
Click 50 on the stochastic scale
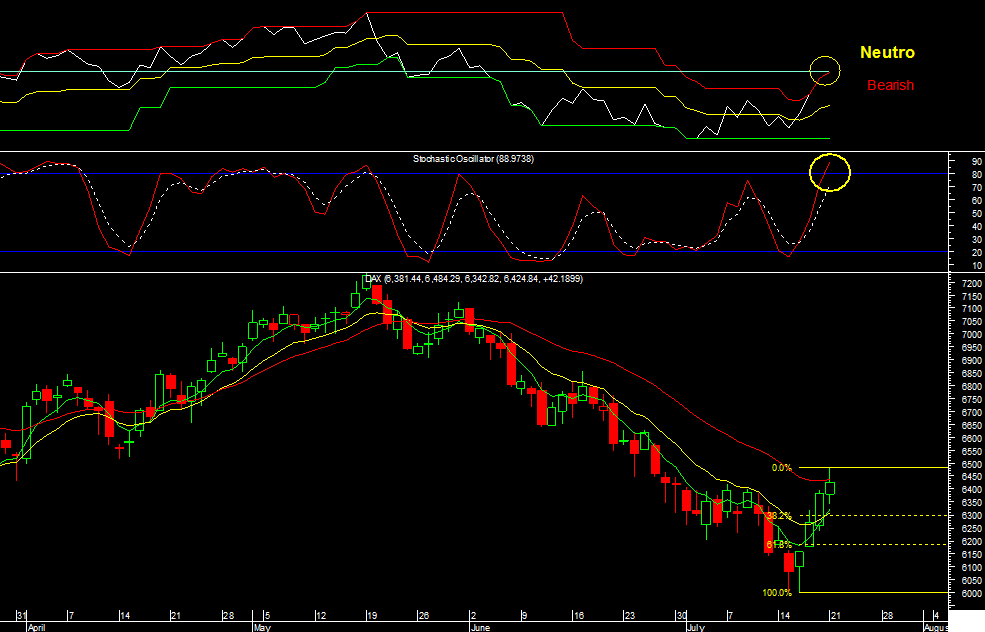tap(976, 214)
